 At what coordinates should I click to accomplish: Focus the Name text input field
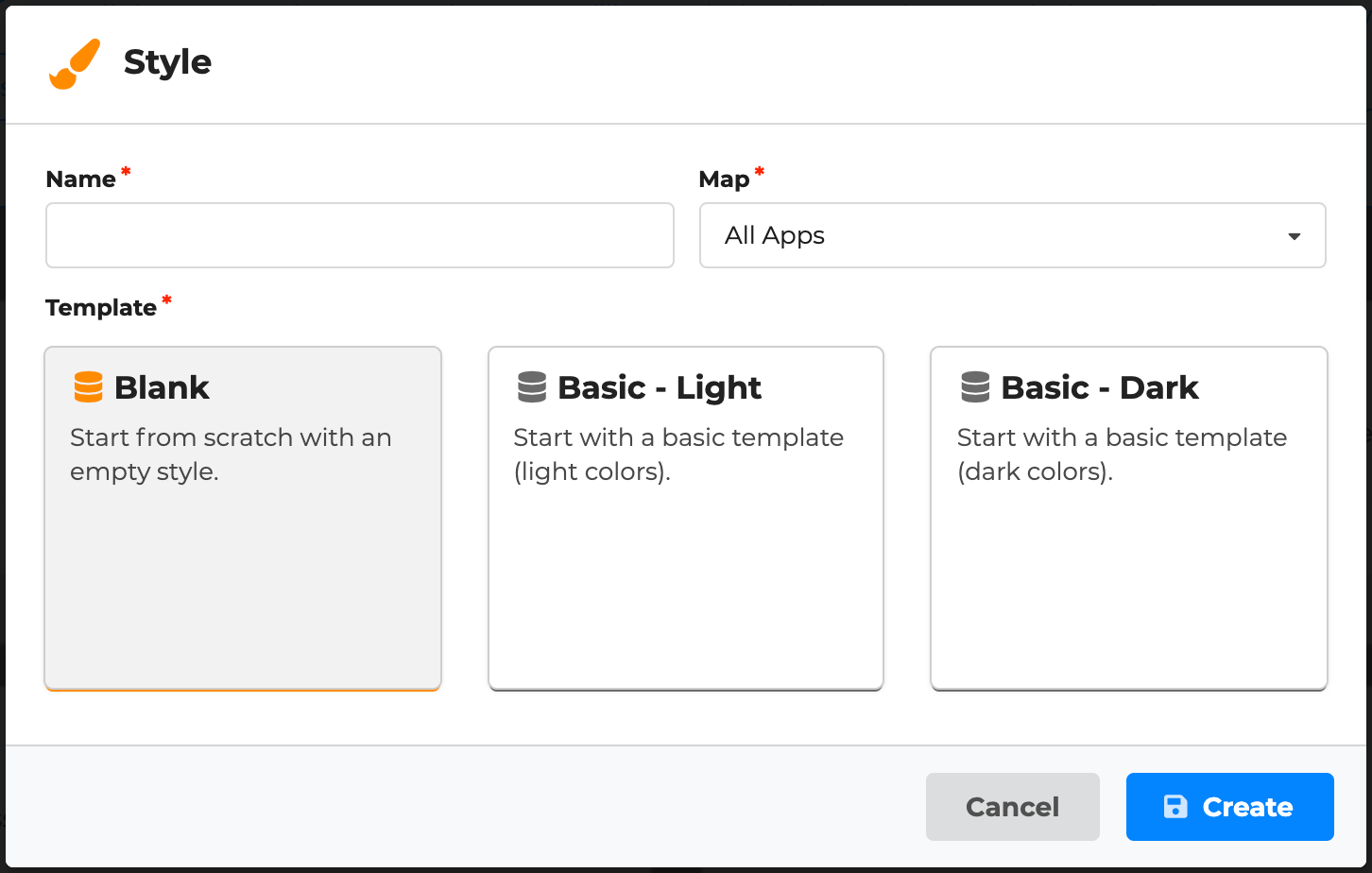click(x=359, y=235)
